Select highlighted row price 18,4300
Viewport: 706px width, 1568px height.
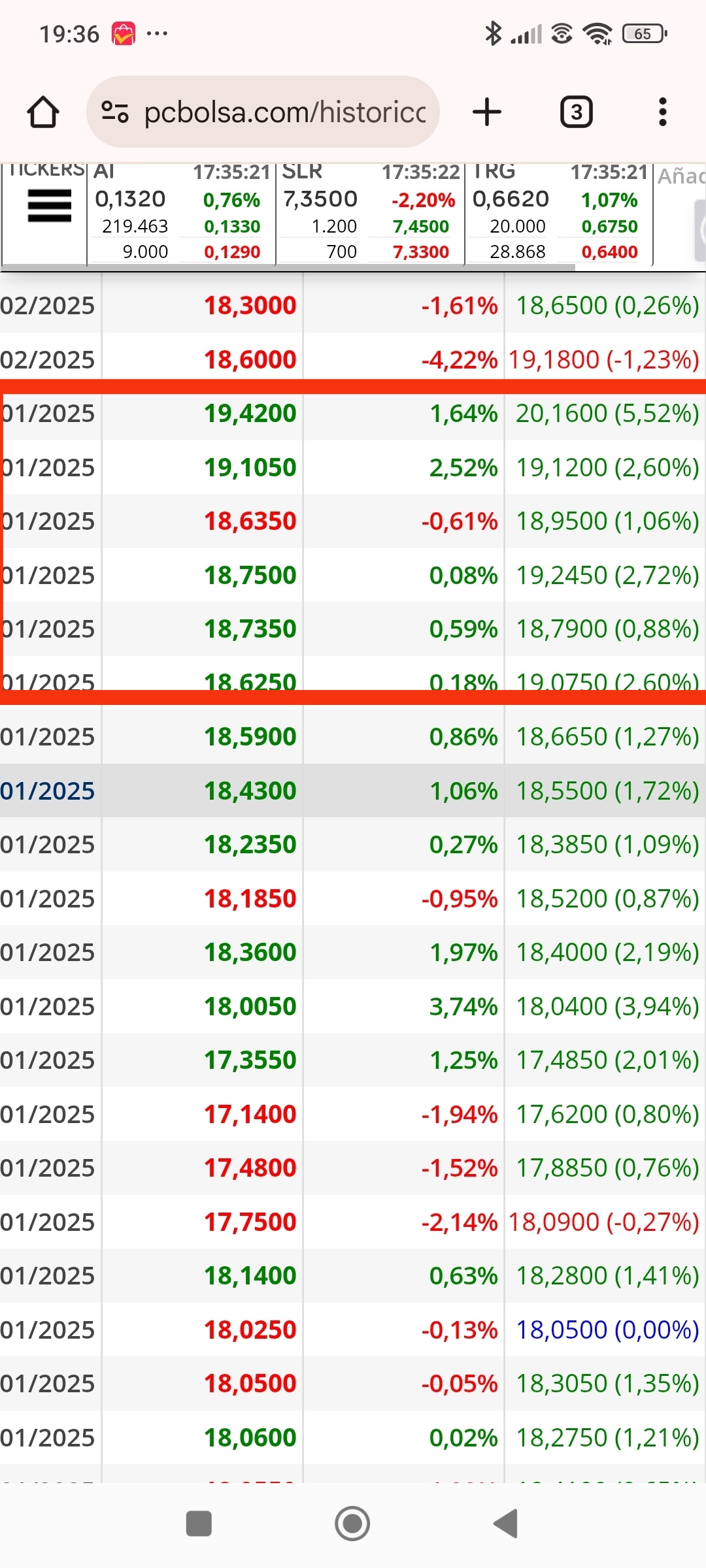pyautogui.click(x=250, y=791)
